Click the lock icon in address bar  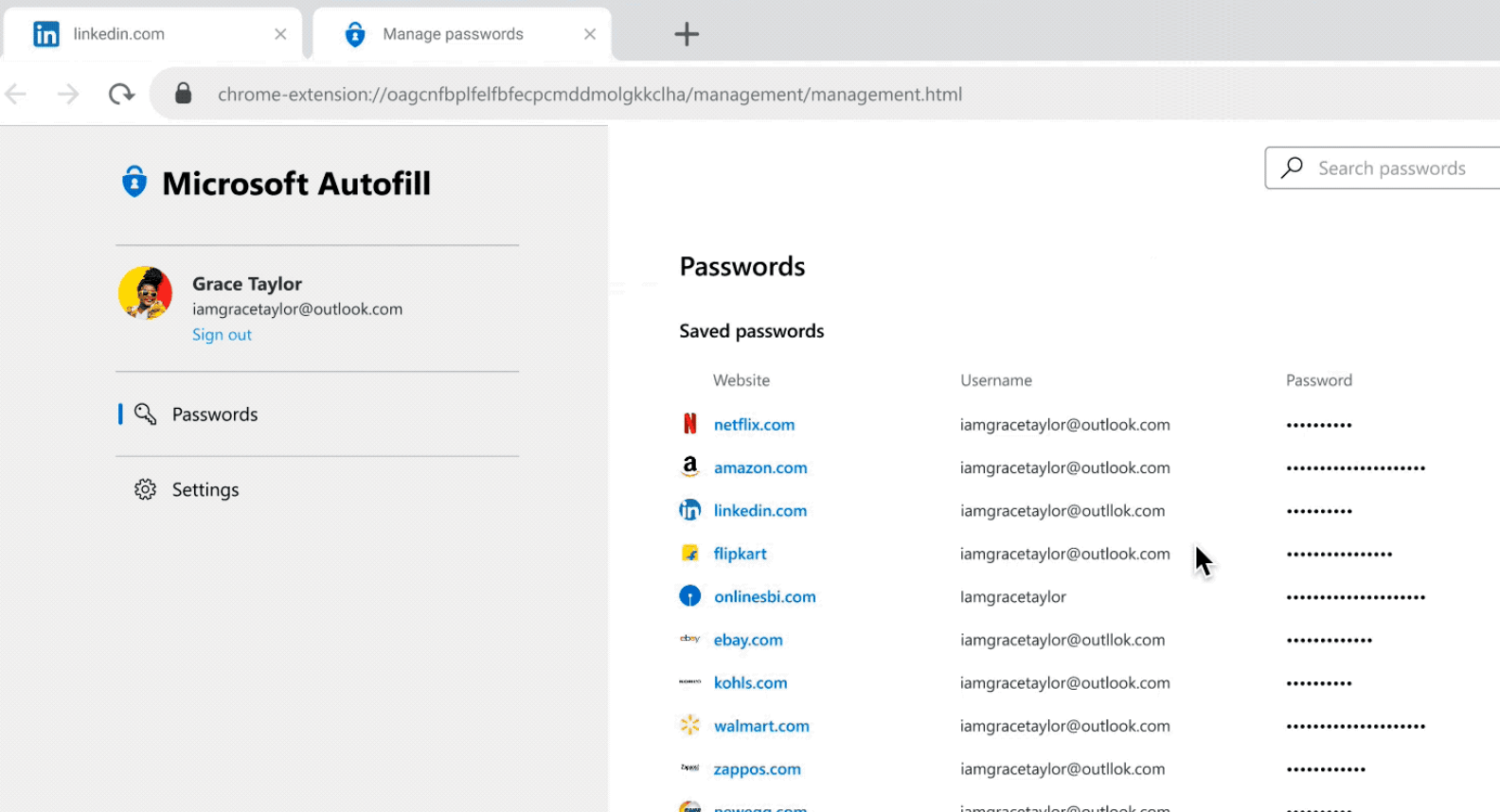coord(184,93)
